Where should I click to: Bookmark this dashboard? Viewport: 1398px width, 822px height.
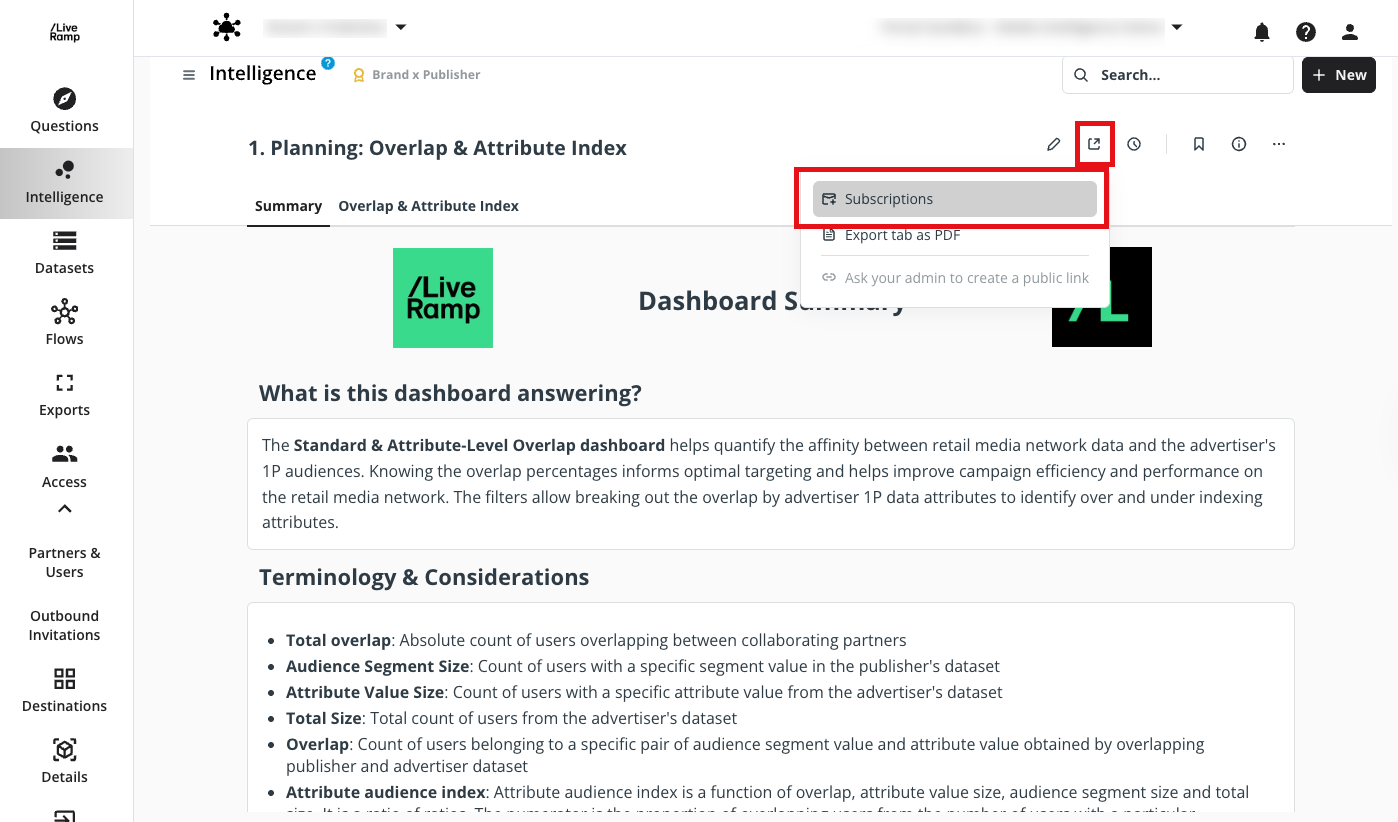pos(1198,144)
